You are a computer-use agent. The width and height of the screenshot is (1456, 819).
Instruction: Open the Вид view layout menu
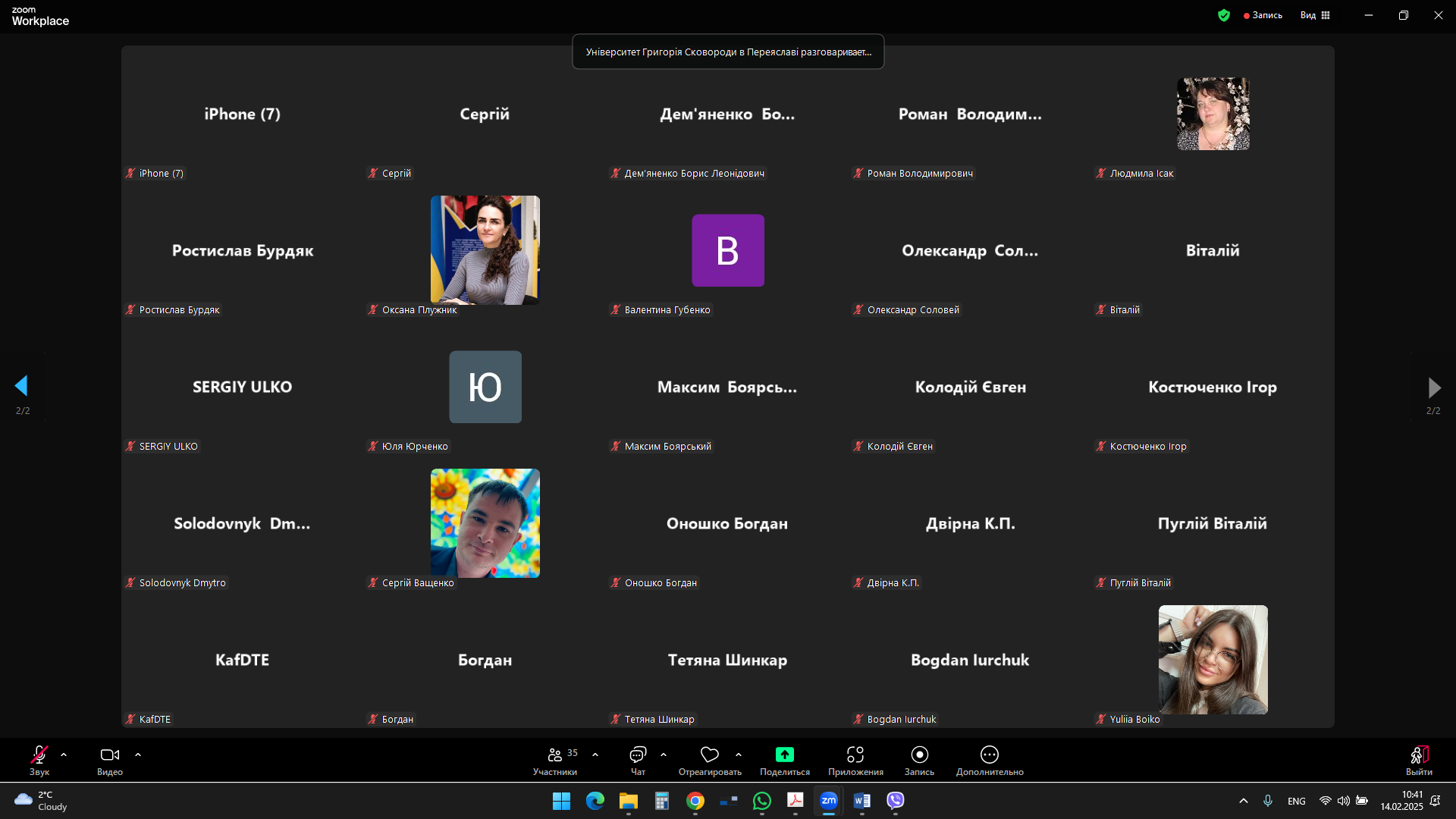coord(1315,15)
